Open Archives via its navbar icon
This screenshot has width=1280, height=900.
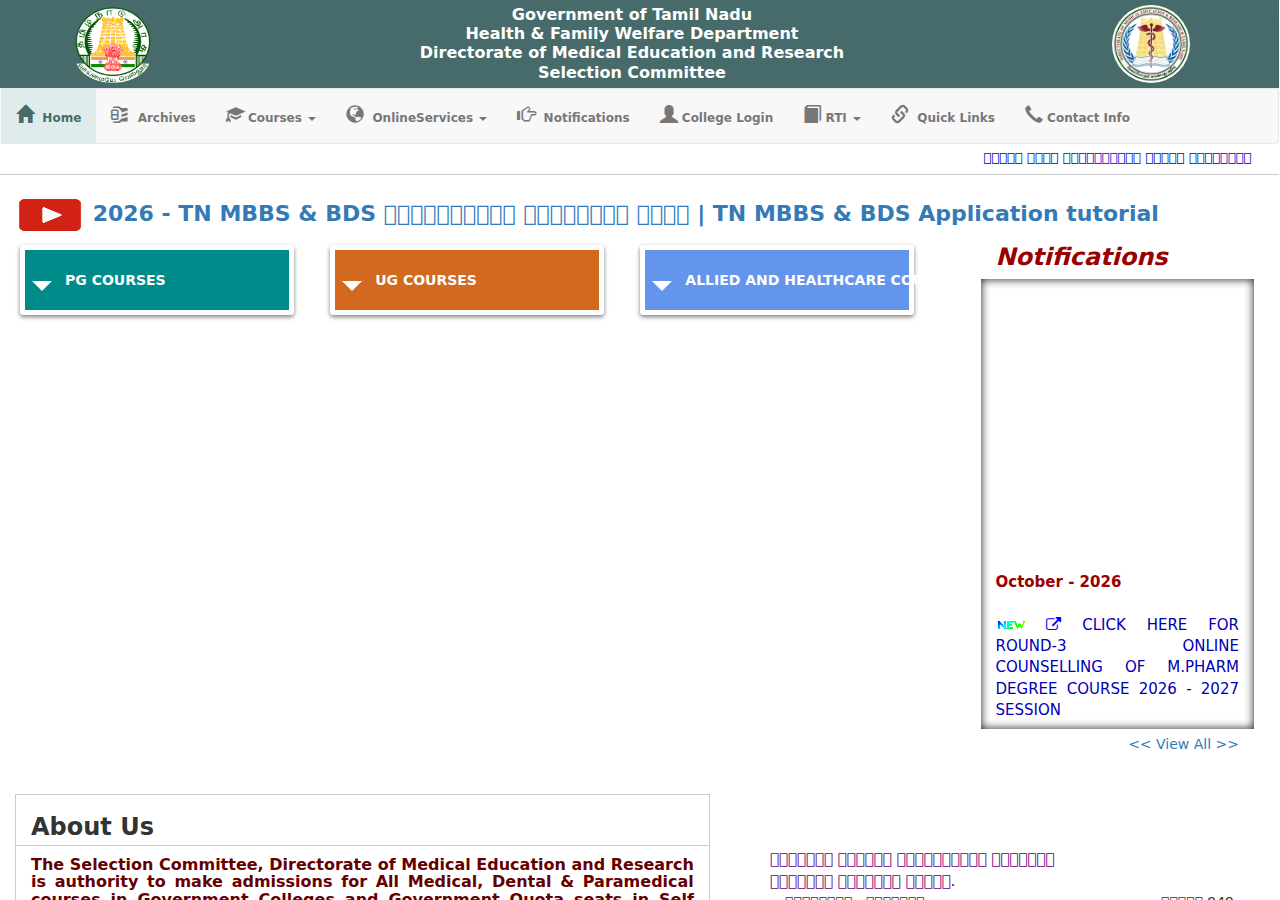(x=120, y=115)
